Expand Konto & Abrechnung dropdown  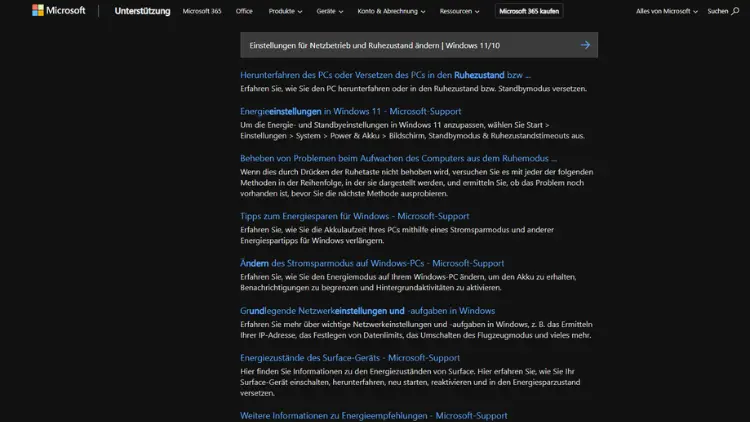tap(391, 11)
